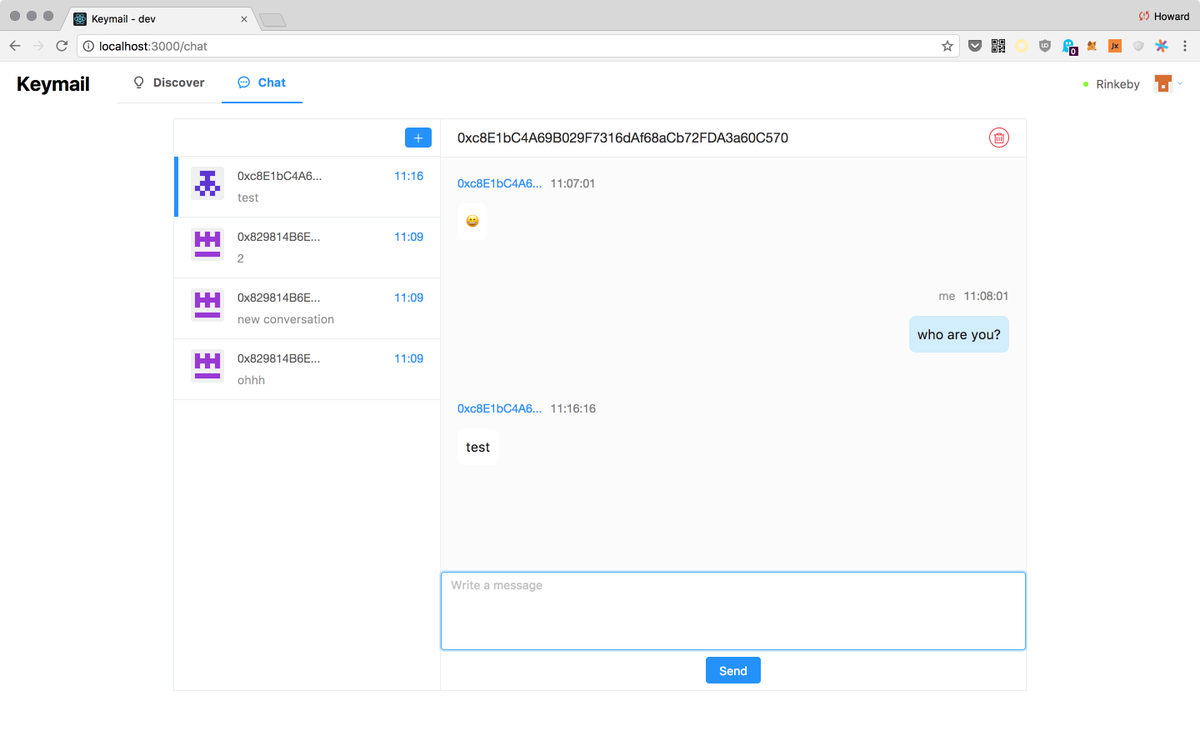Go back using the browser back arrow
1200x731 pixels.
pyautogui.click(x=15, y=46)
